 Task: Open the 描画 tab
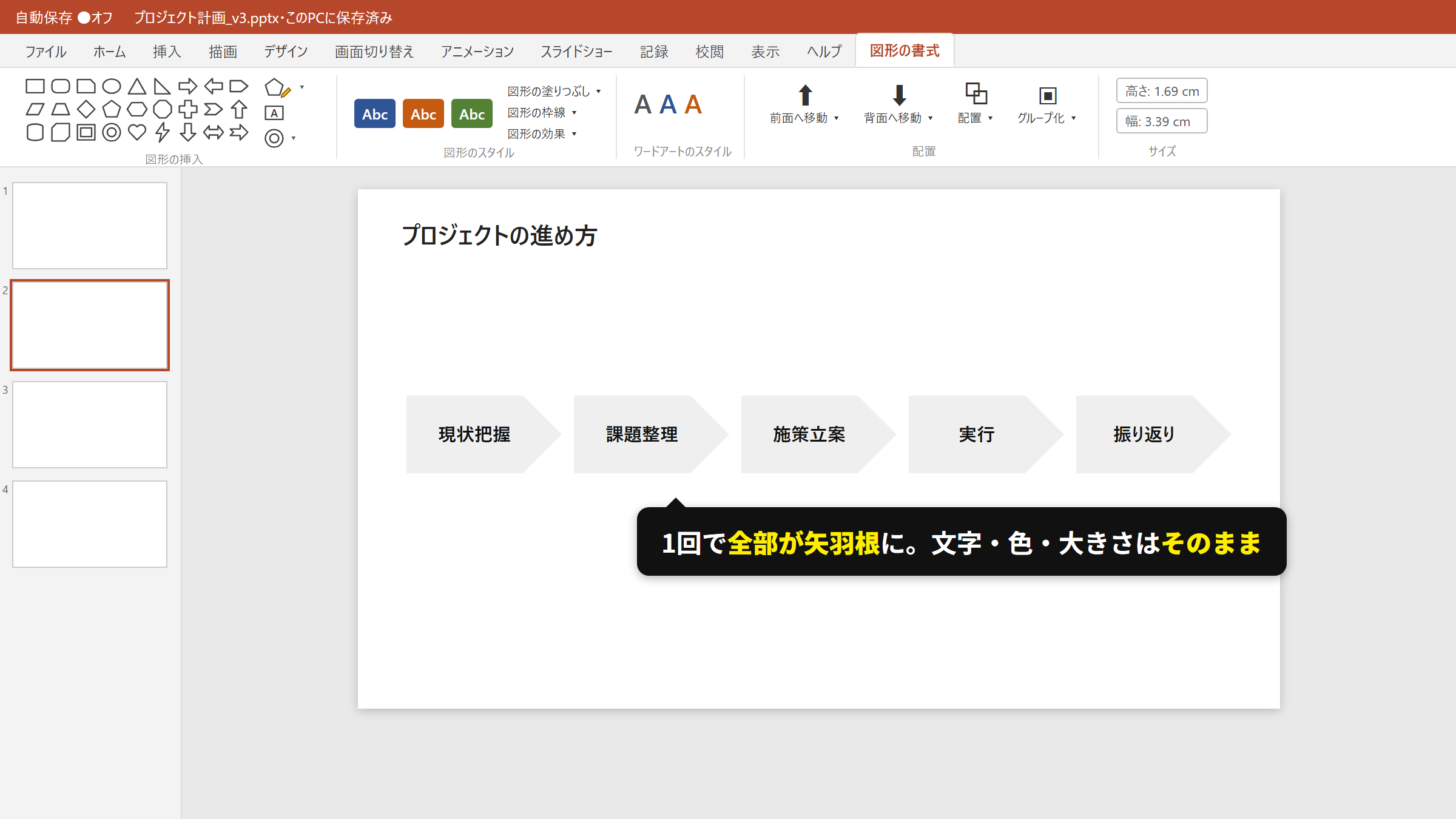[x=223, y=52]
